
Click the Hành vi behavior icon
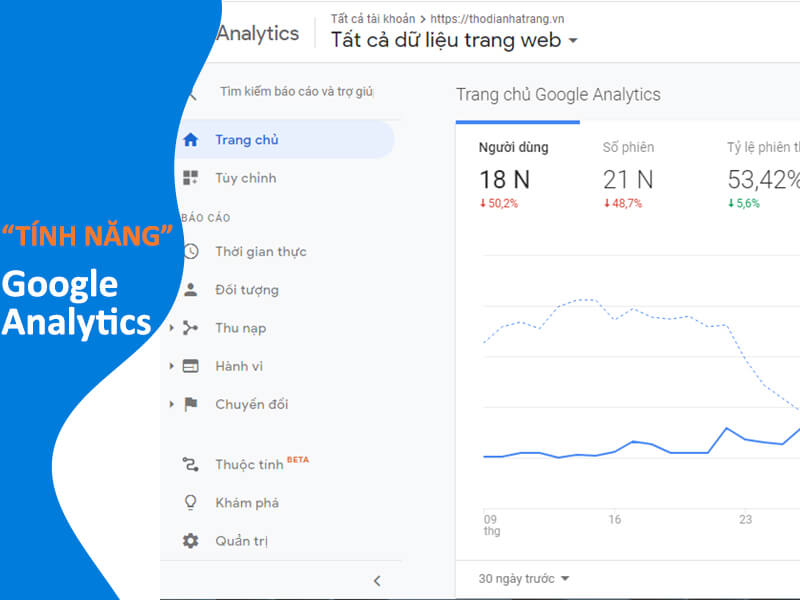pyautogui.click(x=190, y=366)
